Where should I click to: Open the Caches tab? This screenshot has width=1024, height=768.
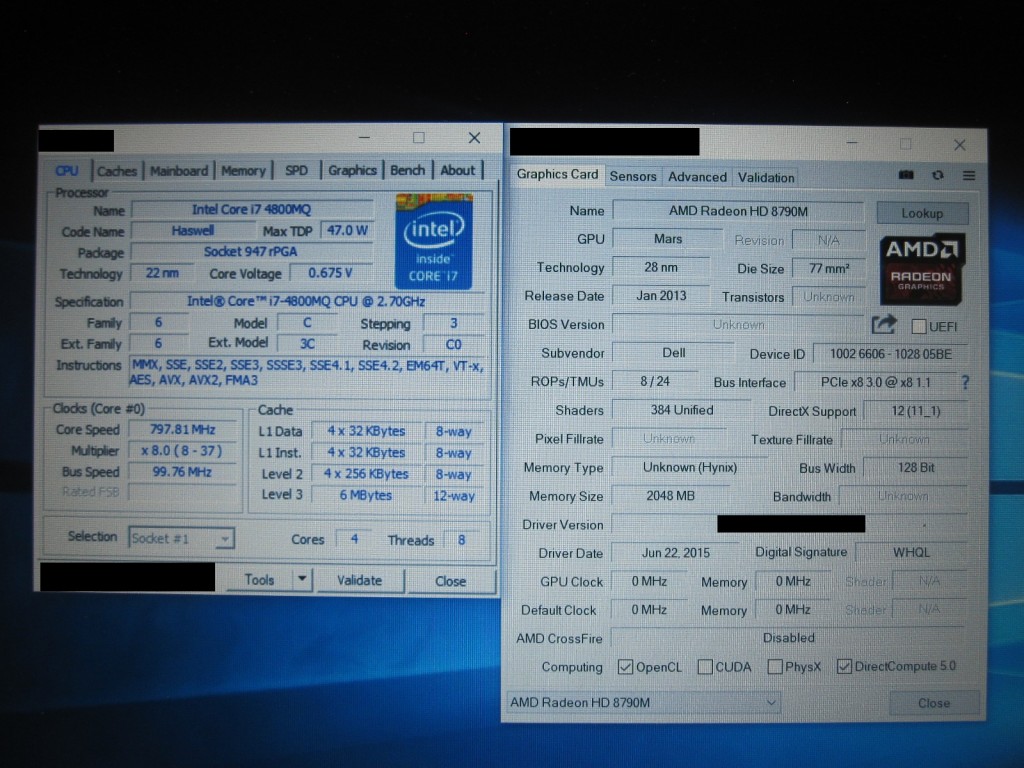pos(117,171)
